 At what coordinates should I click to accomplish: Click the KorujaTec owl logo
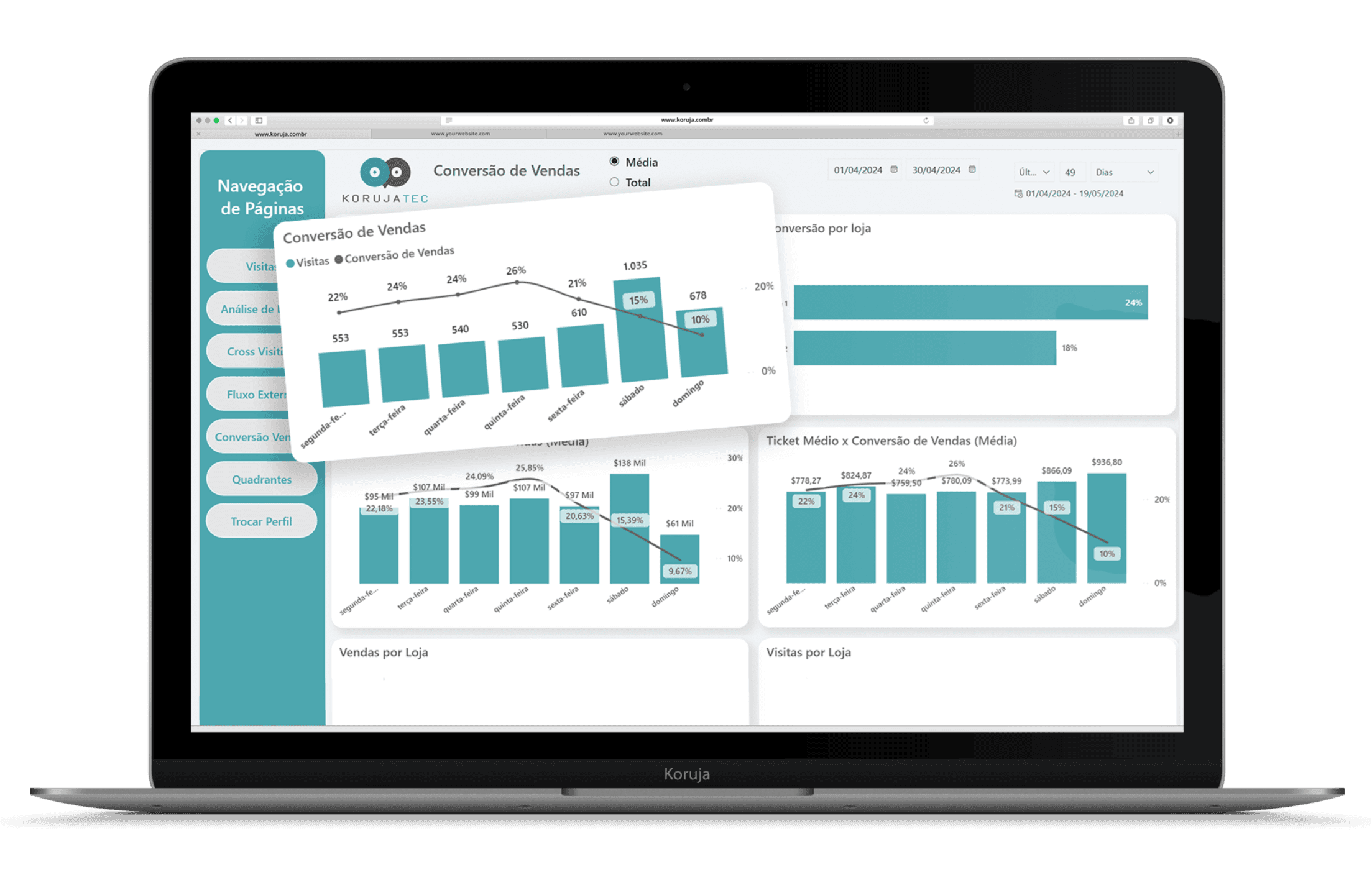pyautogui.click(x=385, y=181)
